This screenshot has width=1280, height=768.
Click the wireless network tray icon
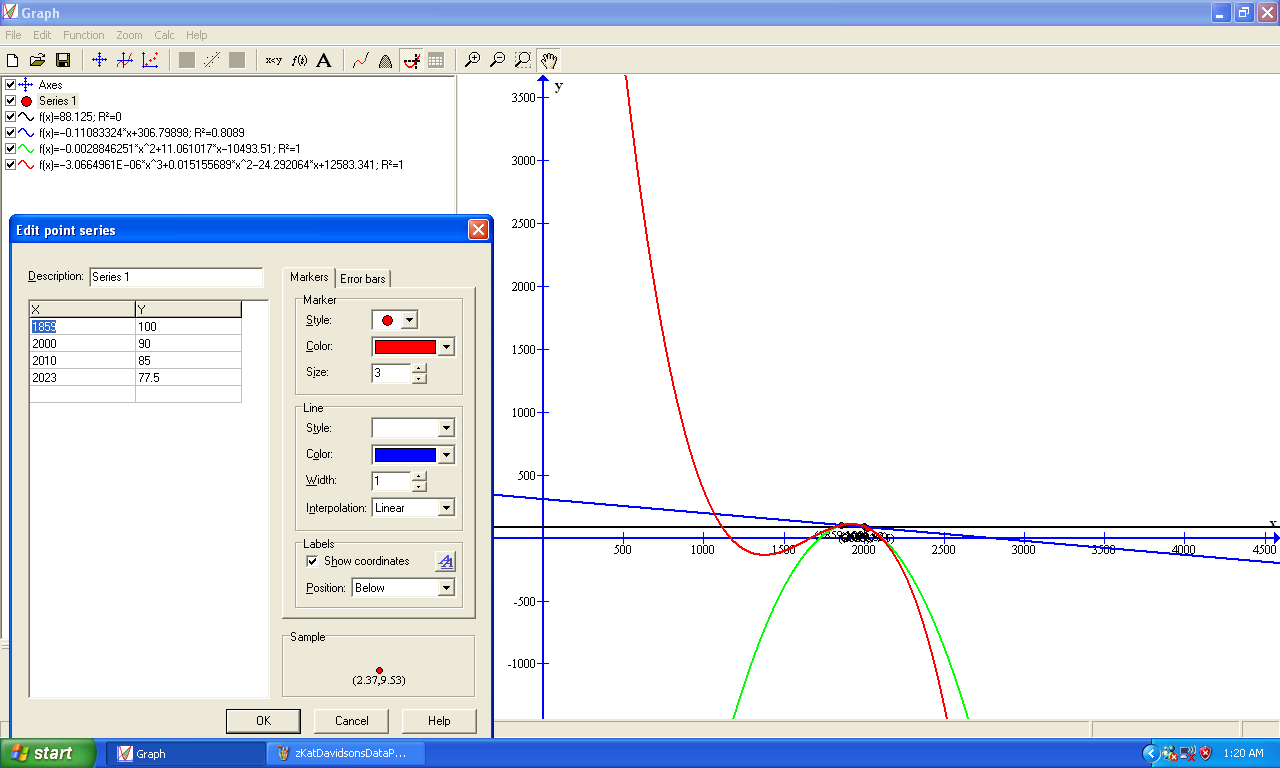(1188, 753)
